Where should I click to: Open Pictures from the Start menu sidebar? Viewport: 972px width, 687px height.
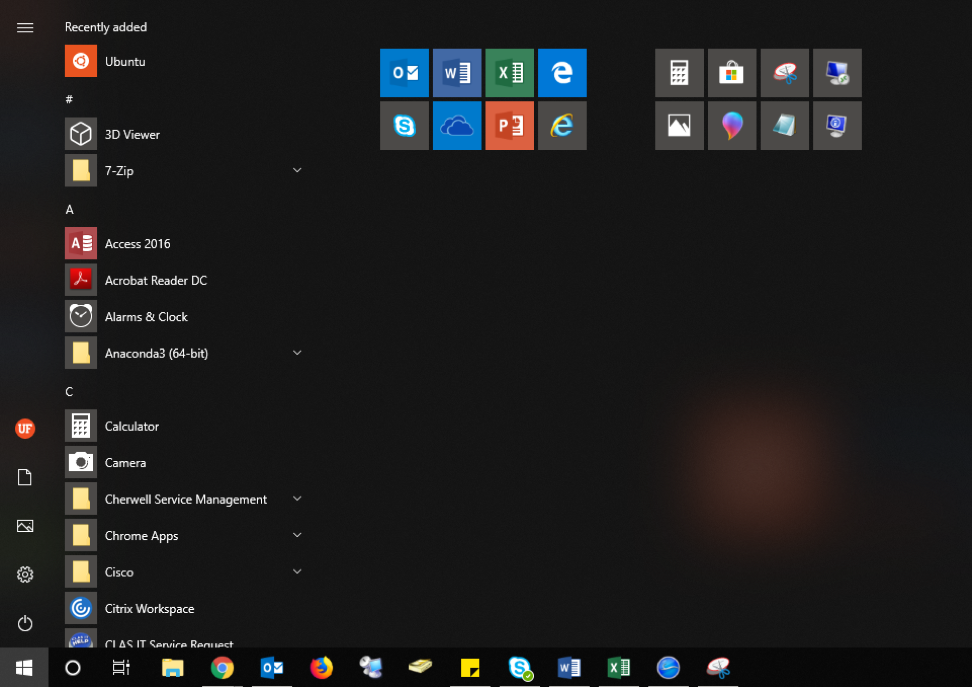point(25,526)
